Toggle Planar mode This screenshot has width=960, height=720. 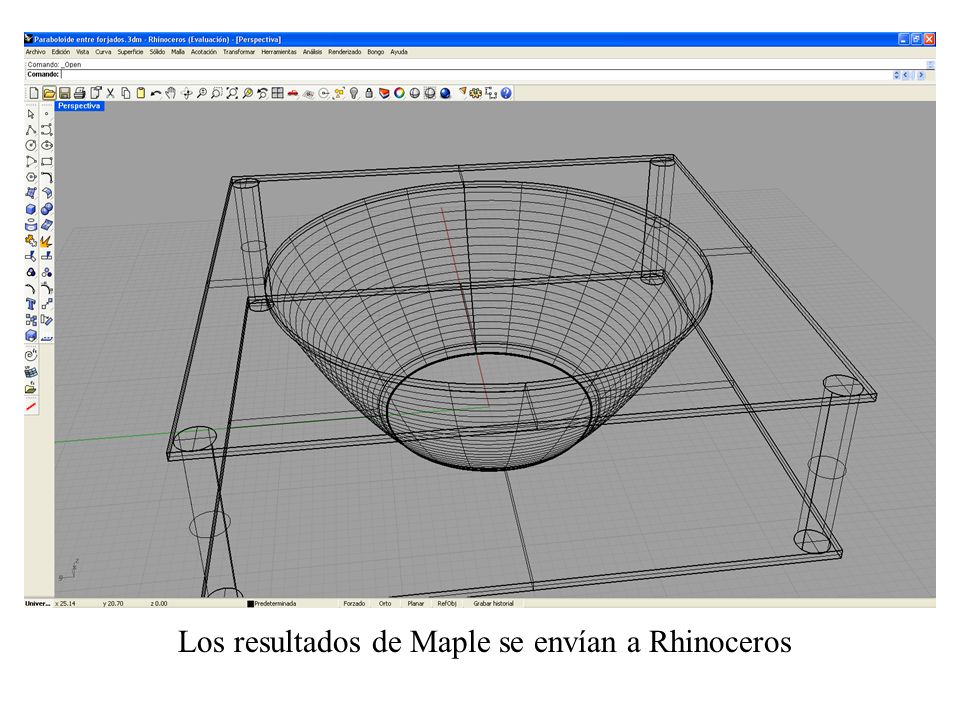click(416, 604)
